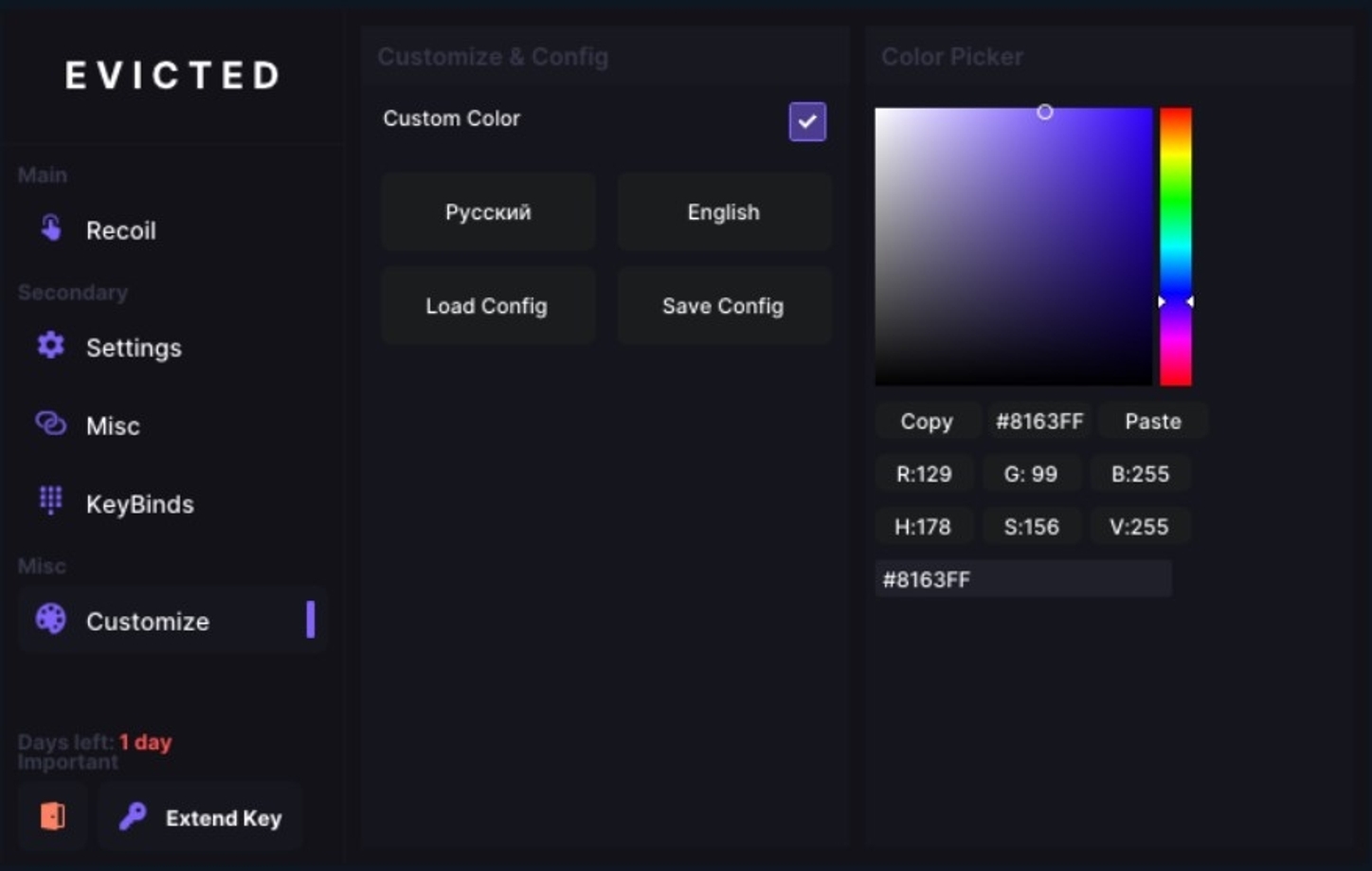Screen dimensions: 1372x871
Task: Open Settings via the gear icon
Action: tap(50, 347)
